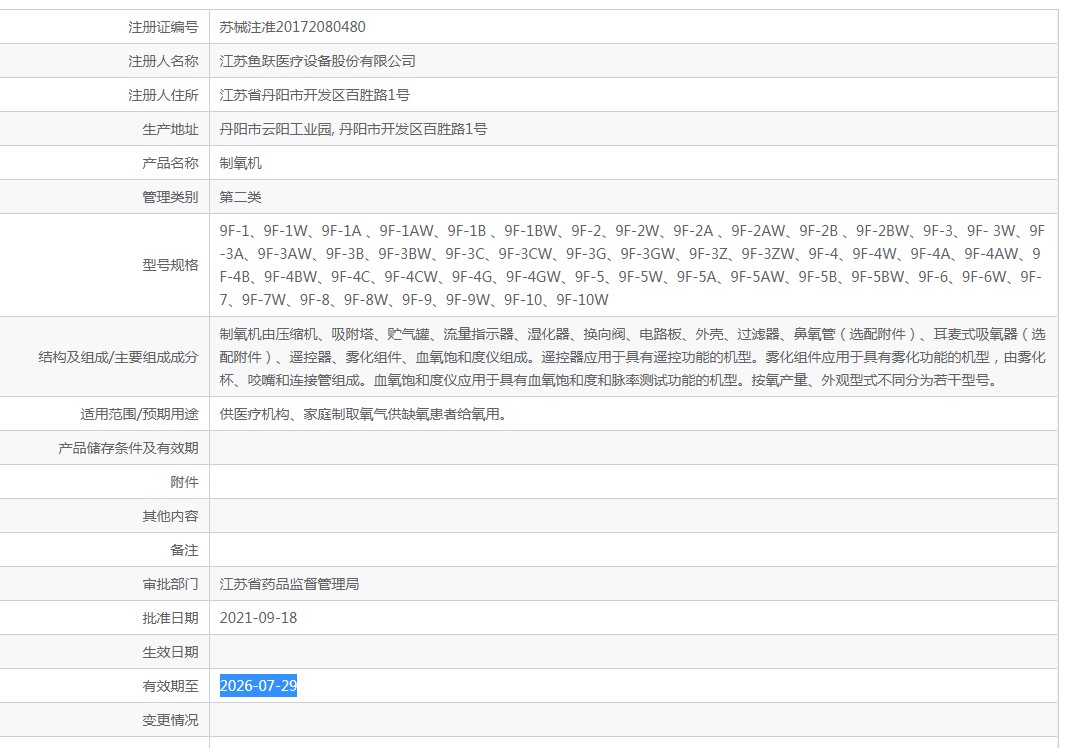1065x748 pixels.
Task: Click the 注册人住所 label
Action: [x=163, y=95]
